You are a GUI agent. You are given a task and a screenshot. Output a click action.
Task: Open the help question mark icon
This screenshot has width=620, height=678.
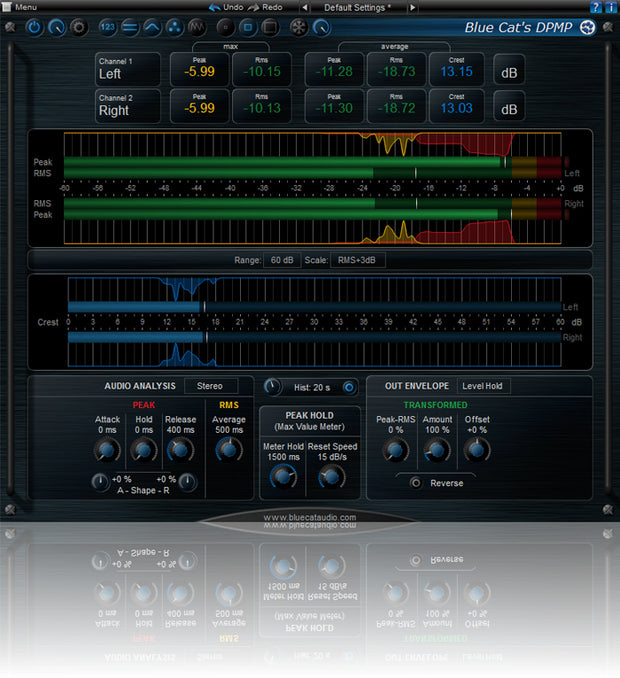[596, 7]
